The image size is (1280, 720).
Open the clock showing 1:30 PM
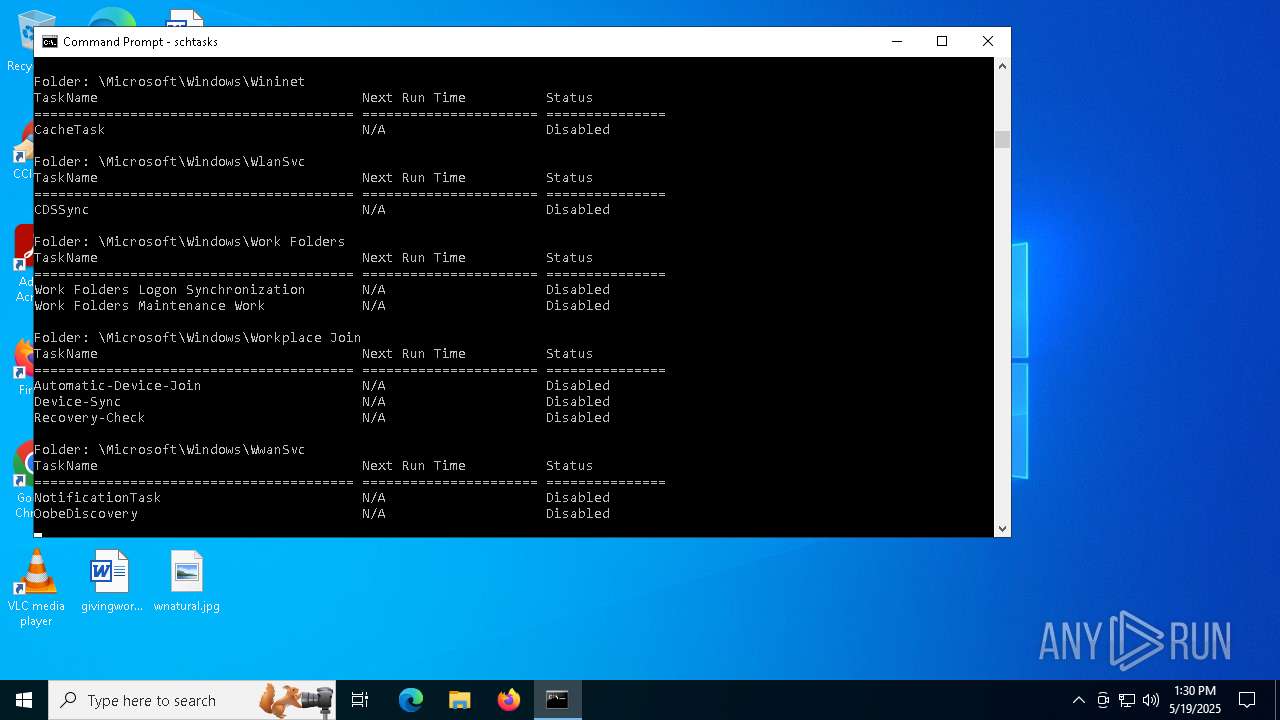coord(1195,700)
